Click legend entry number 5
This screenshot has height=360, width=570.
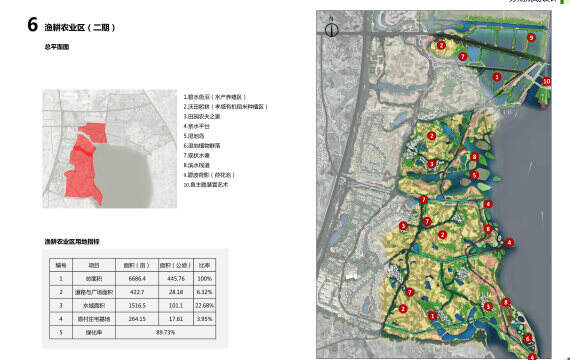(x=194, y=136)
